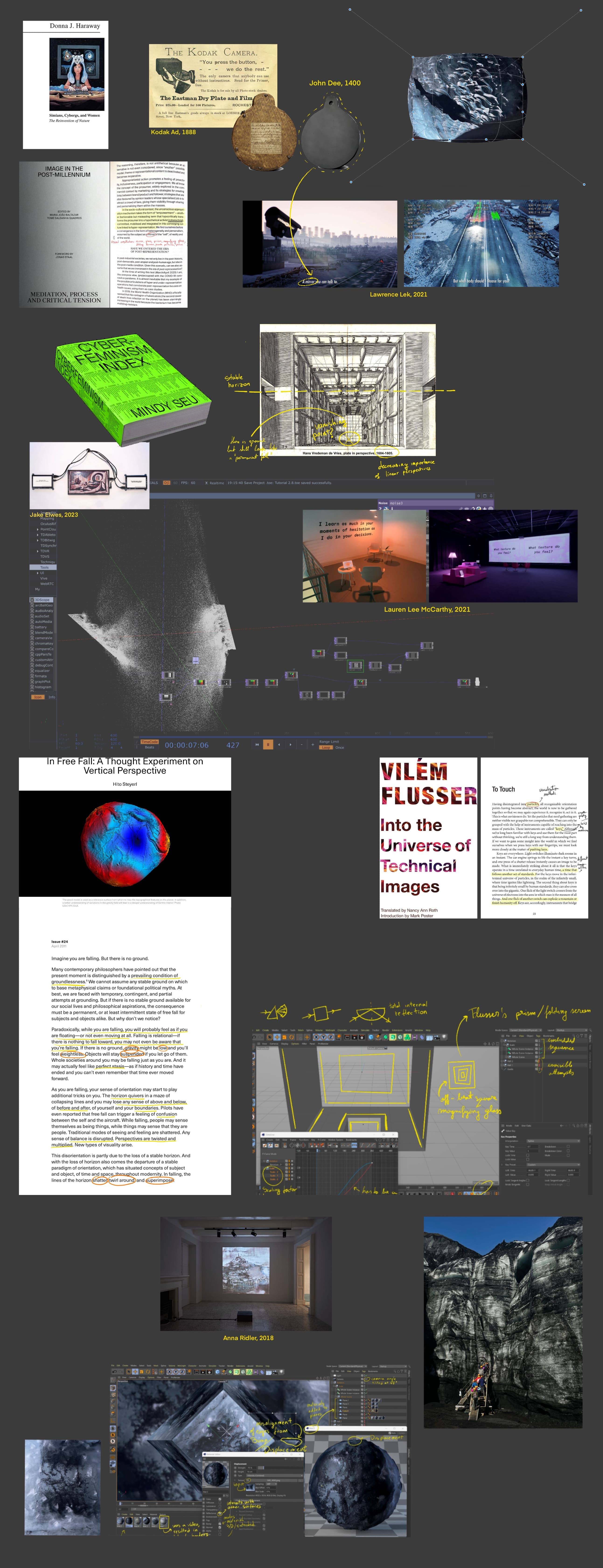The height and width of the screenshot is (1568, 603).
Task: Expand TDVR folder in TouchDesigner palette tree
Action: (x=38, y=552)
